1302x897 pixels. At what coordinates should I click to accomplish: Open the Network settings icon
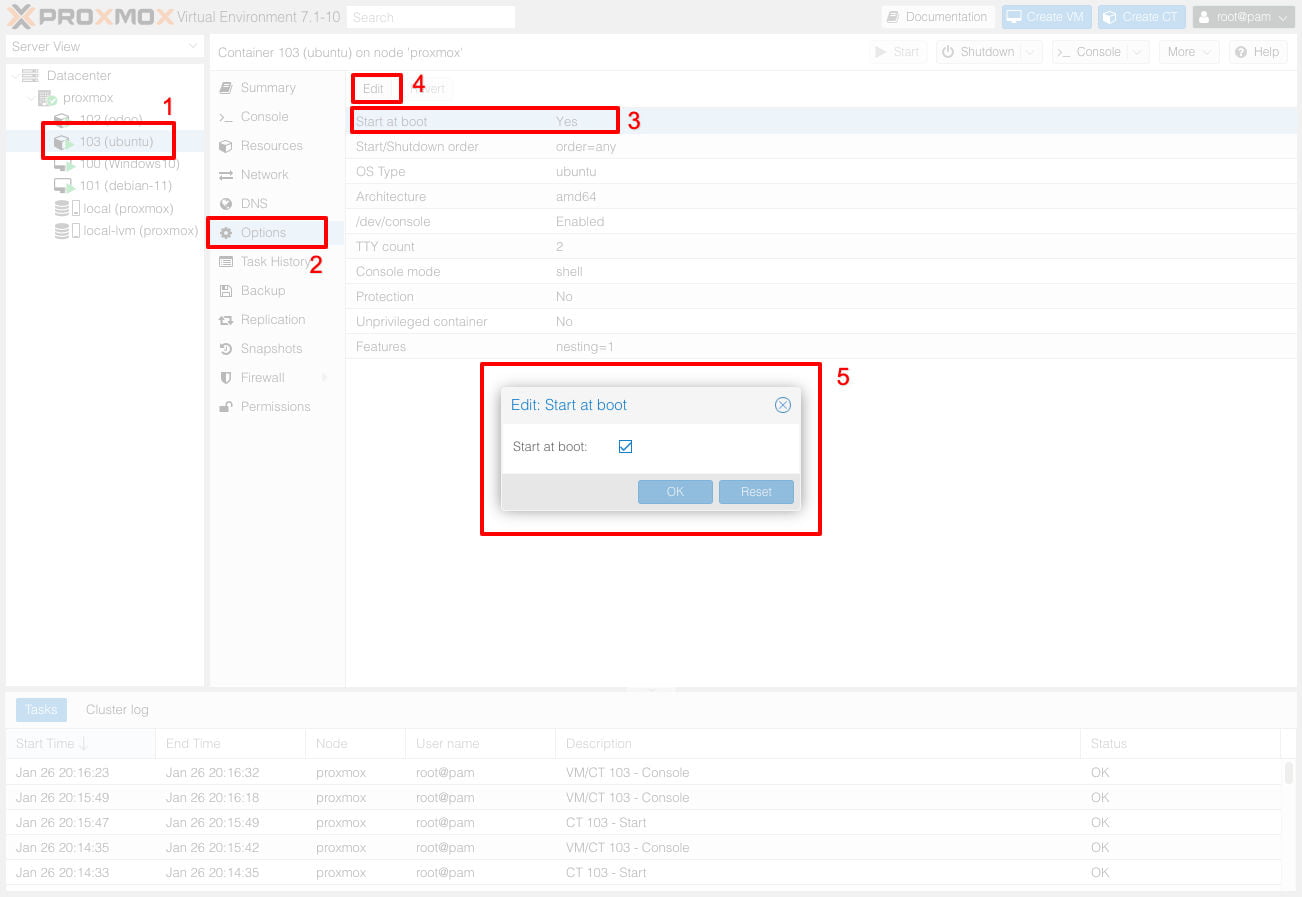[226, 175]
